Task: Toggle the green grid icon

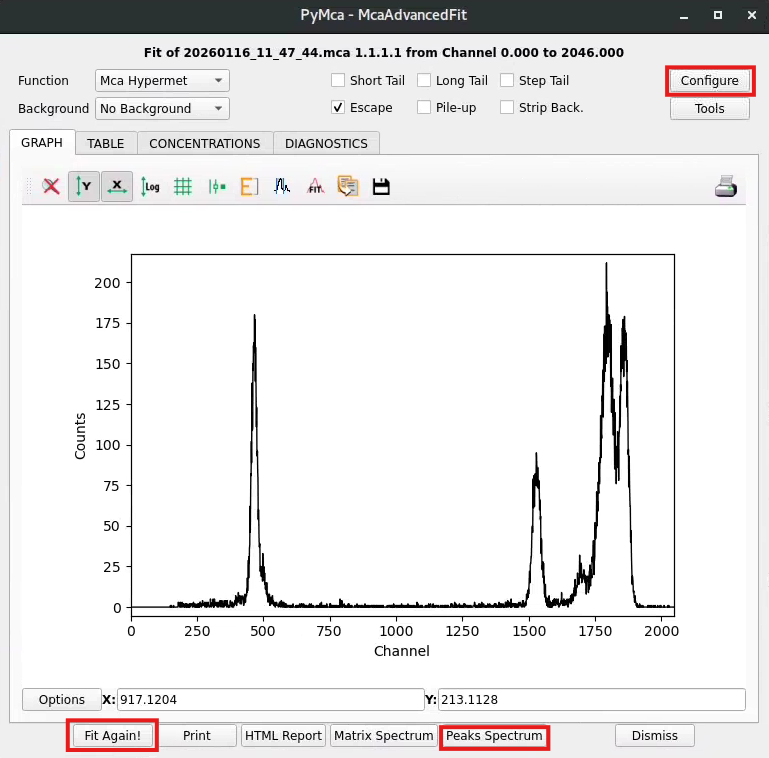Action: [x=183, y=187]
